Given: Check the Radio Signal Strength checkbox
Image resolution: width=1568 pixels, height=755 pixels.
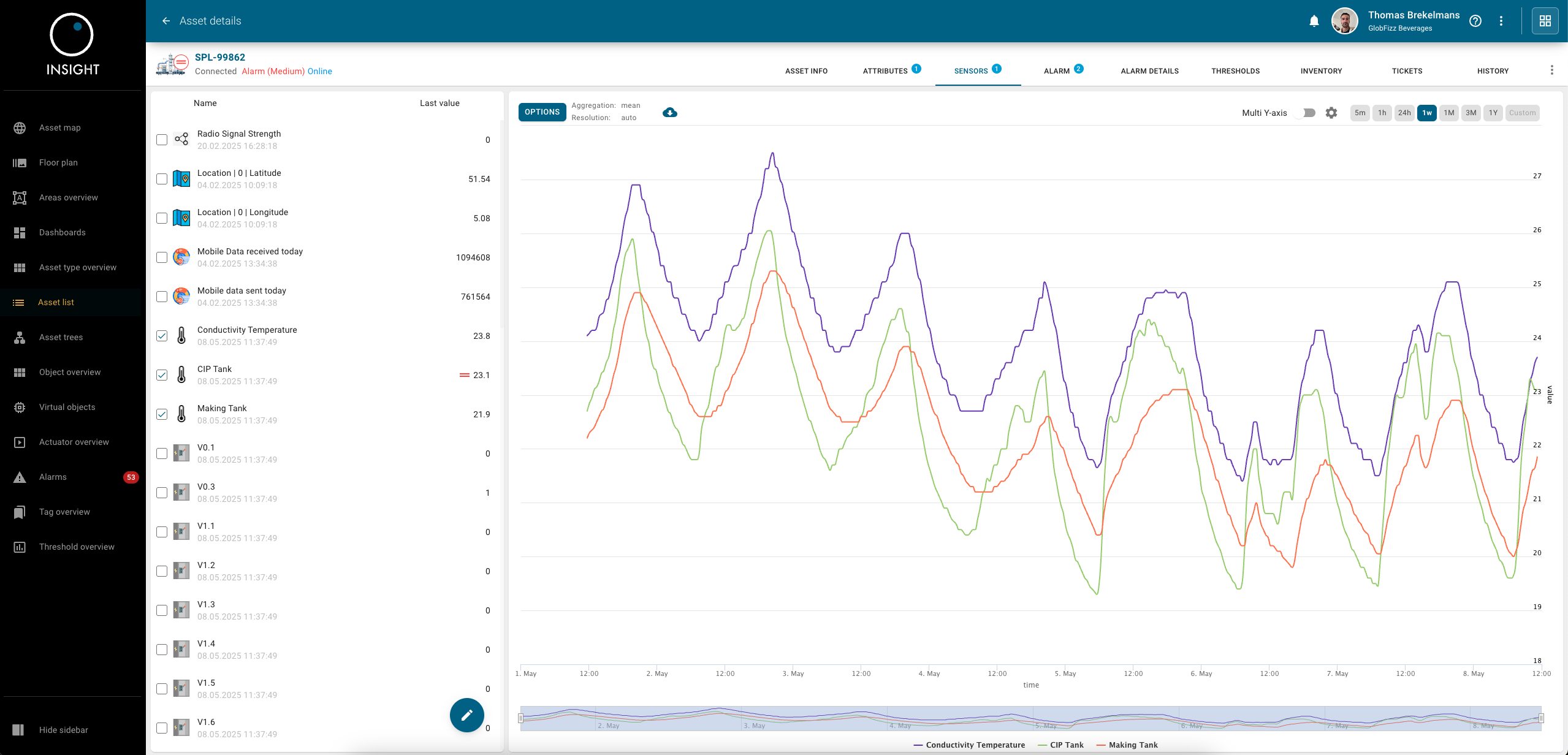Looking at the screenshot, I should [x=162, y=140].
